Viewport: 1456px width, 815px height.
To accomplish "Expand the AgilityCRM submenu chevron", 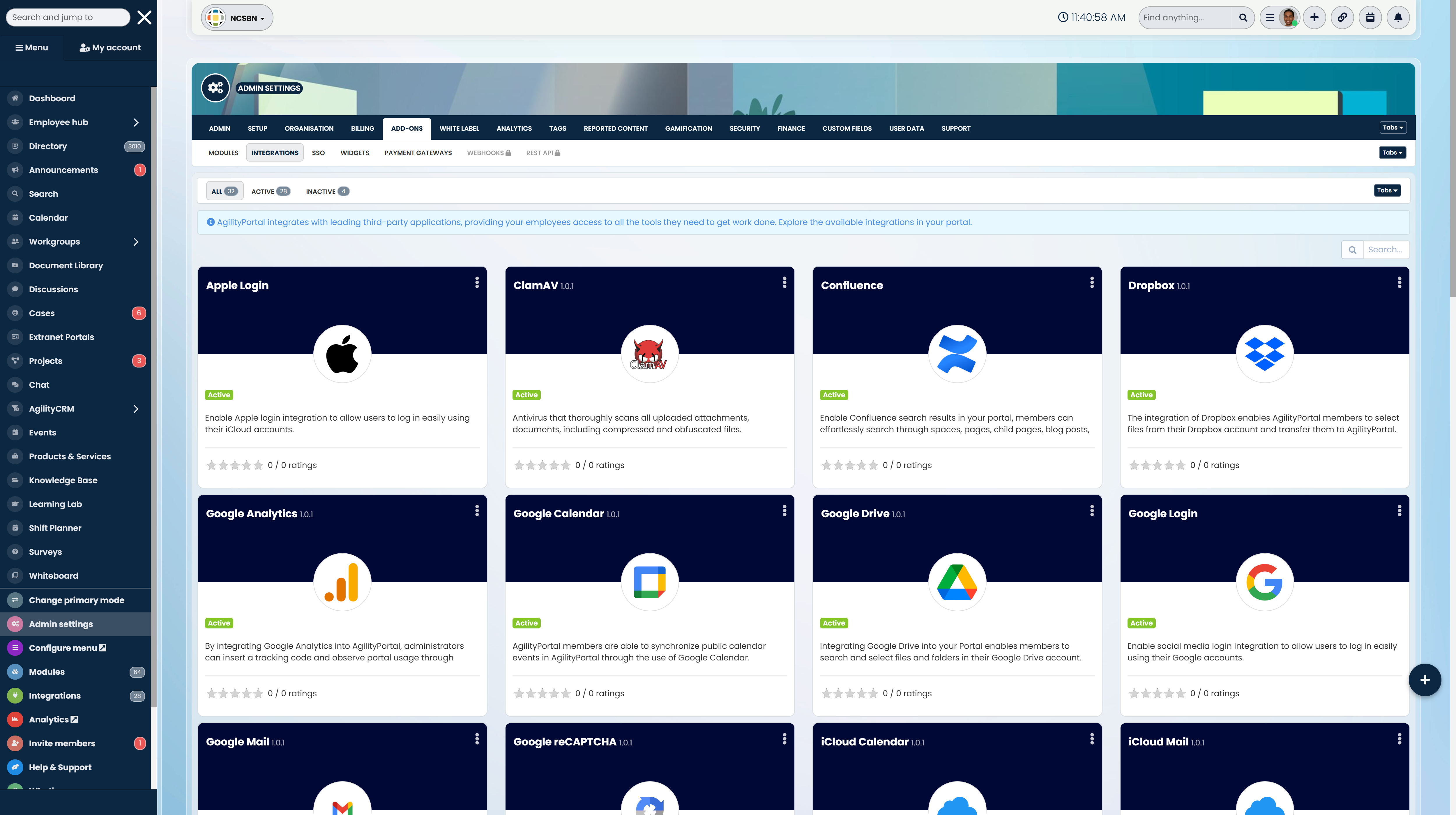I will click(x=136, y=409).
